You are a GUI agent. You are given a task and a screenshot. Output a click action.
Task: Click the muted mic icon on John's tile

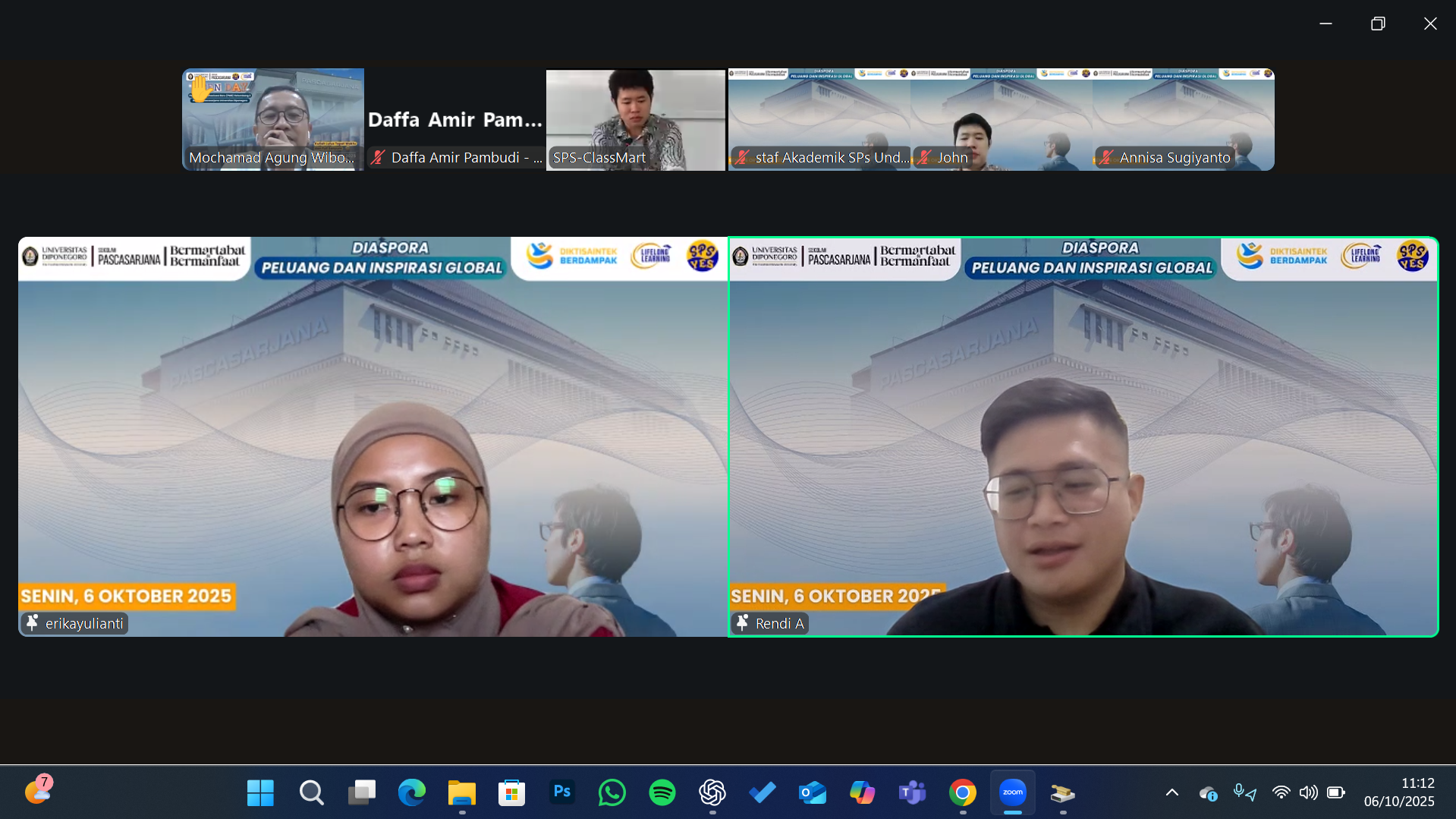coord(924,158)
